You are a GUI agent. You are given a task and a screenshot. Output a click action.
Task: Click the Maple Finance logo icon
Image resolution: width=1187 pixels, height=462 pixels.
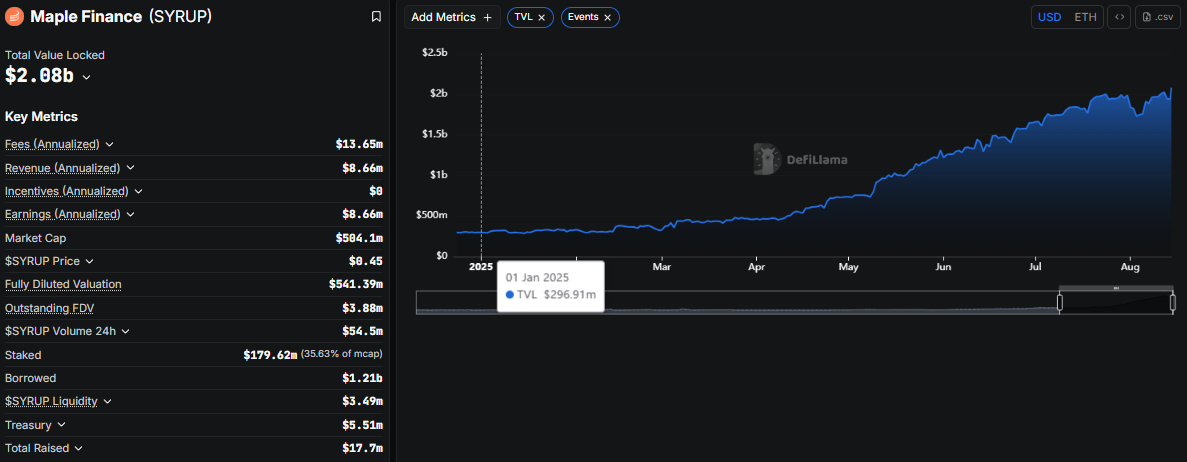click(x=14, y=16)
